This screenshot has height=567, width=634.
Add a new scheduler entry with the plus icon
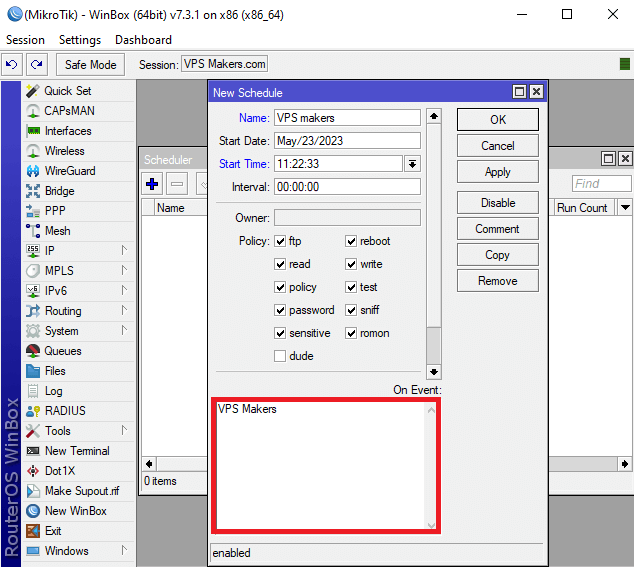(x=152, y=184)
